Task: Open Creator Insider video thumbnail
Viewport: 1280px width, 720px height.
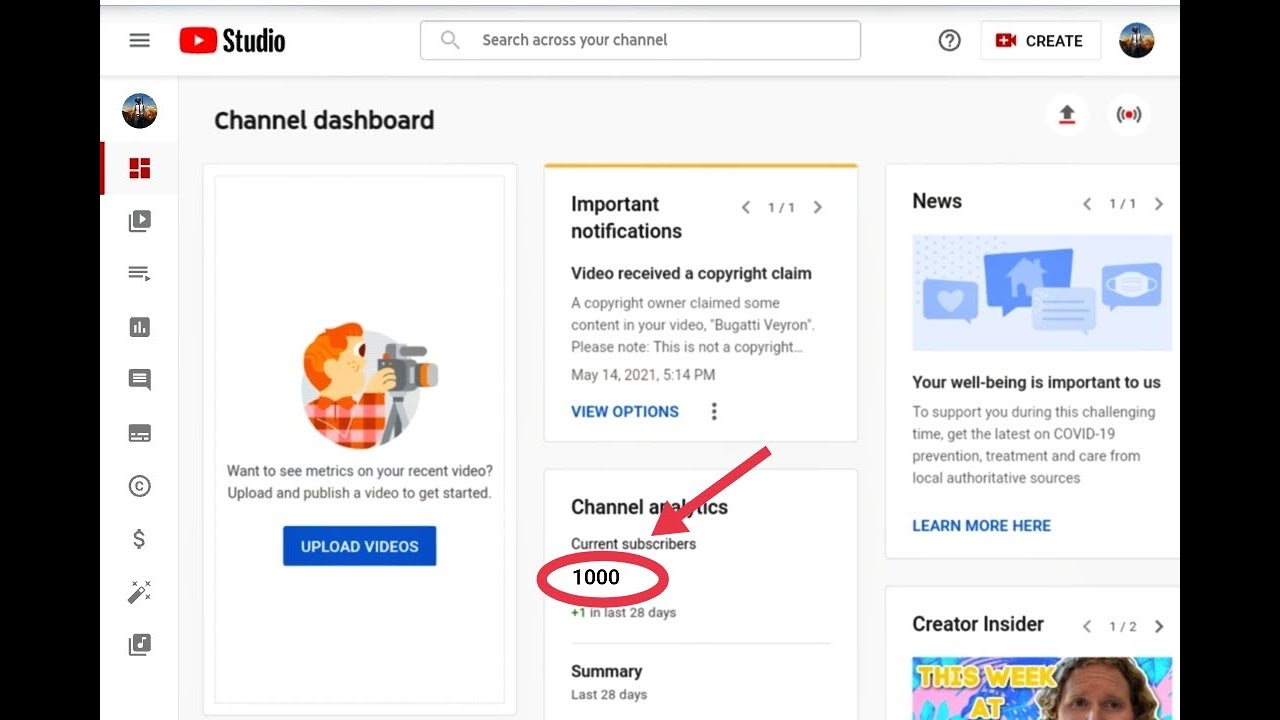Action: pyautogui.click(x=1042, y=688)
